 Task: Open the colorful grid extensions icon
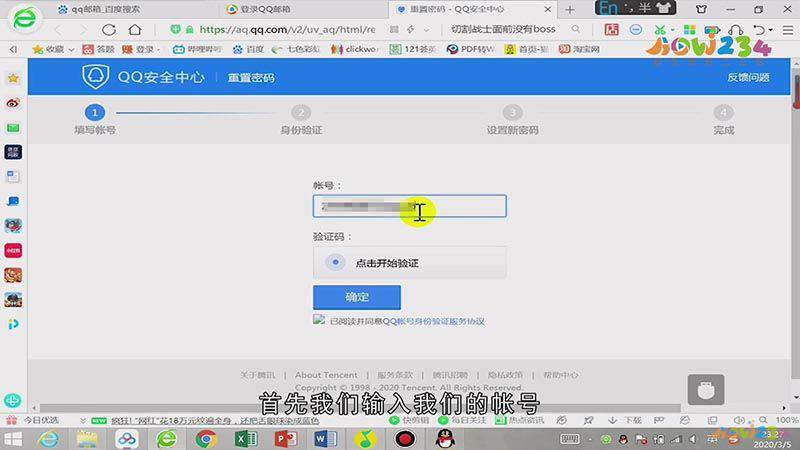689,30
